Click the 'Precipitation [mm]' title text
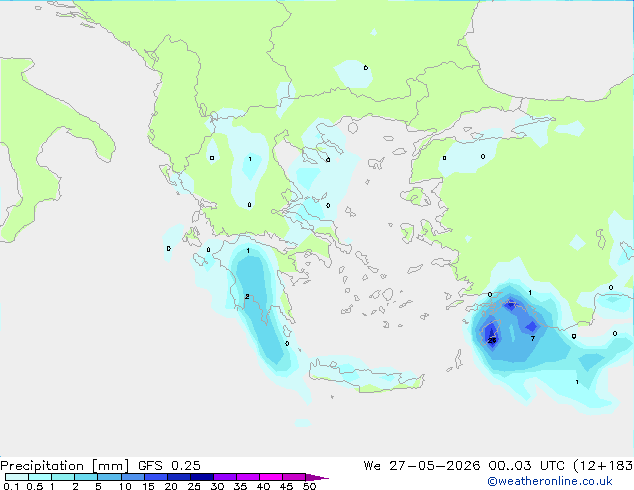Screen dimensions: 634x490 tap(64, 466)
